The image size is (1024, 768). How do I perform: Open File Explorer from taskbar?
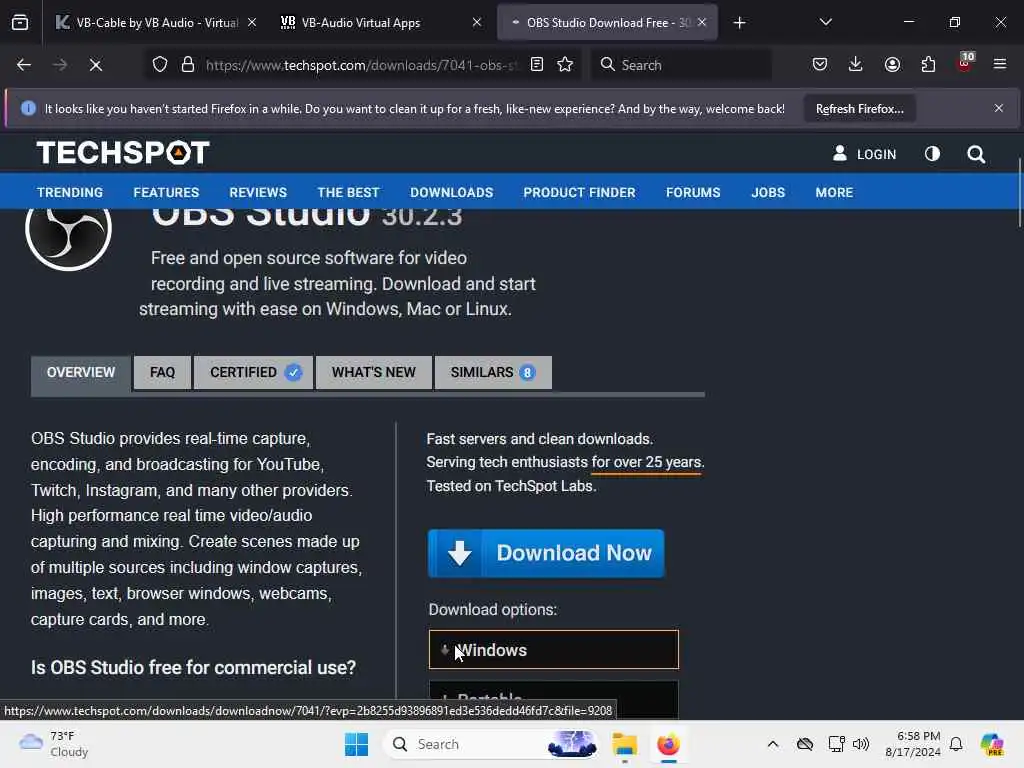pyautogui.click(x=624, y=744)
